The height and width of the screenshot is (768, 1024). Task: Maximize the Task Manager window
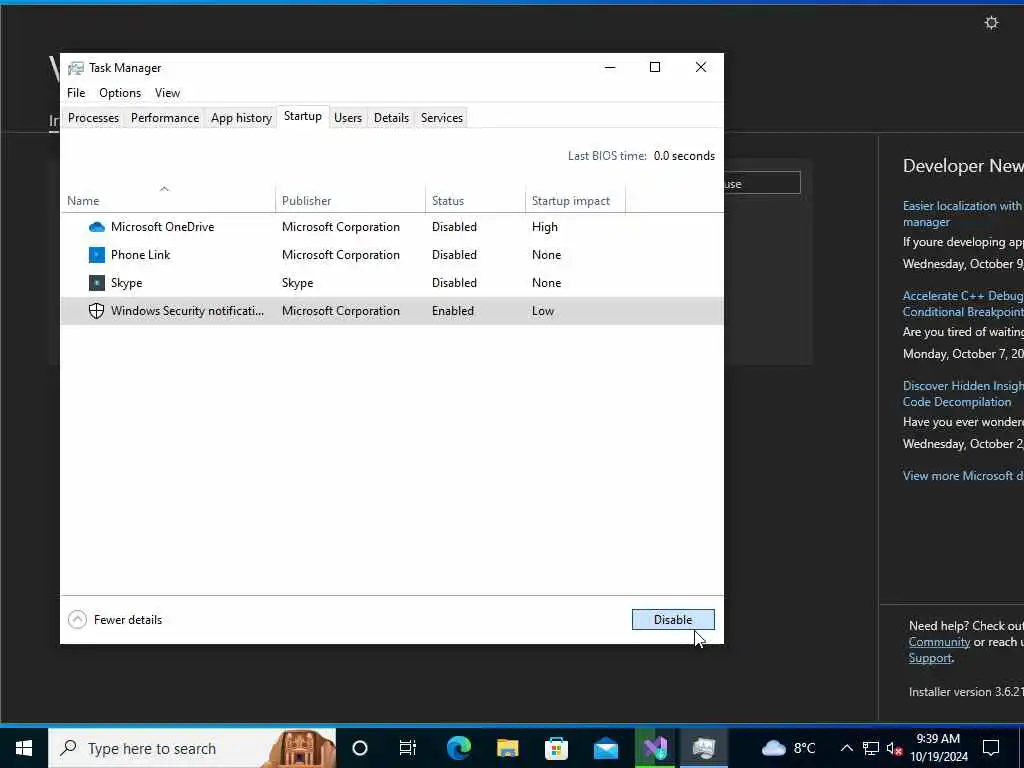pyautogui.click(x=655, y=67)
